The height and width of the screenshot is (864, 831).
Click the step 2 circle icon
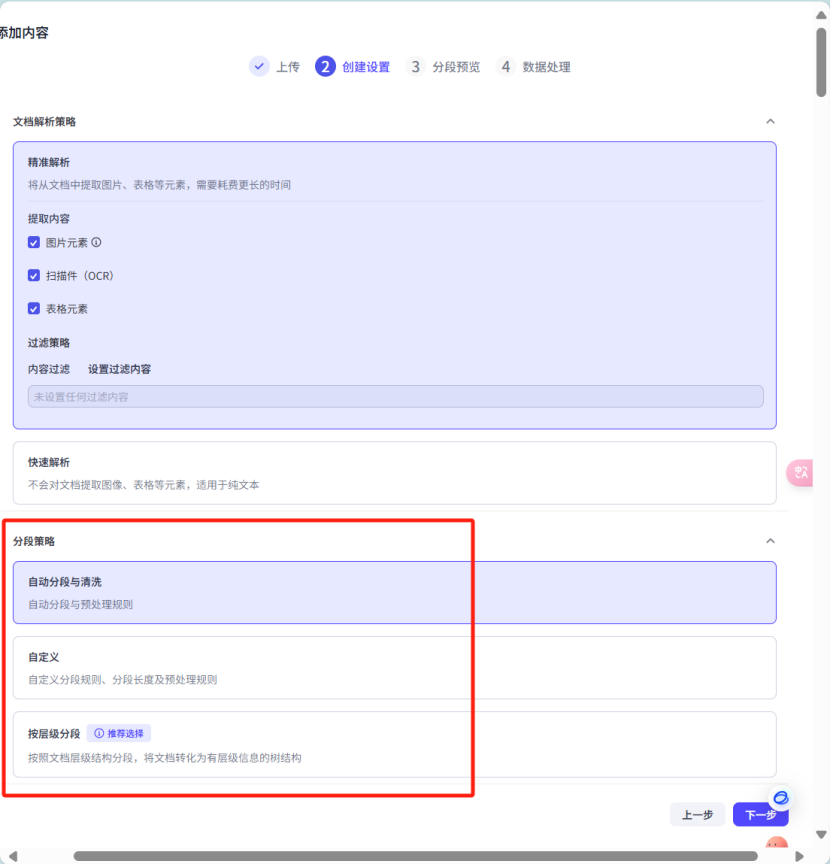pos(325,67)
